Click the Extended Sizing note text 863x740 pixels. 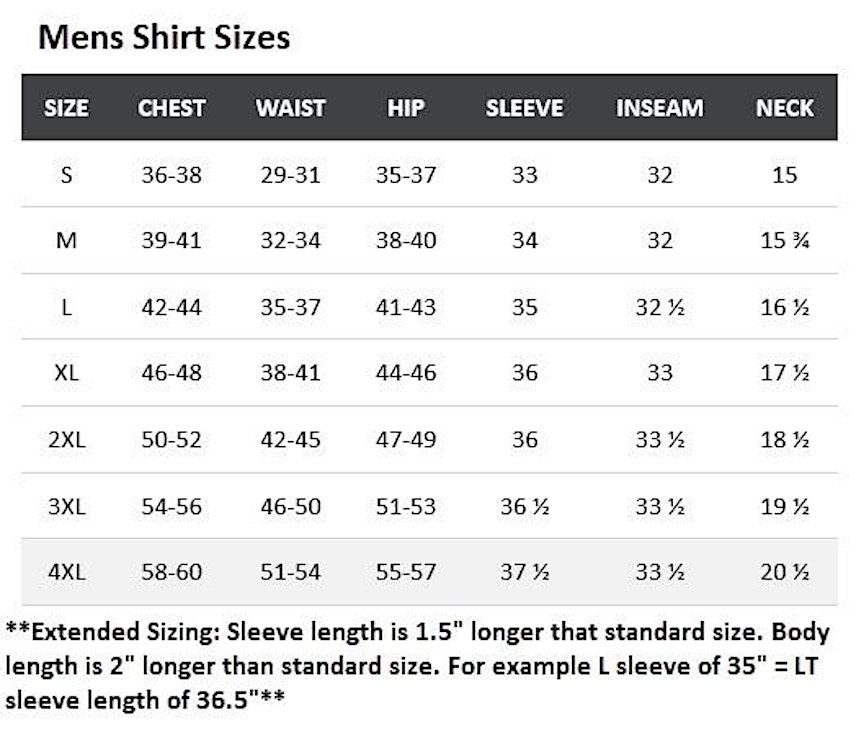tap(417, 666)
